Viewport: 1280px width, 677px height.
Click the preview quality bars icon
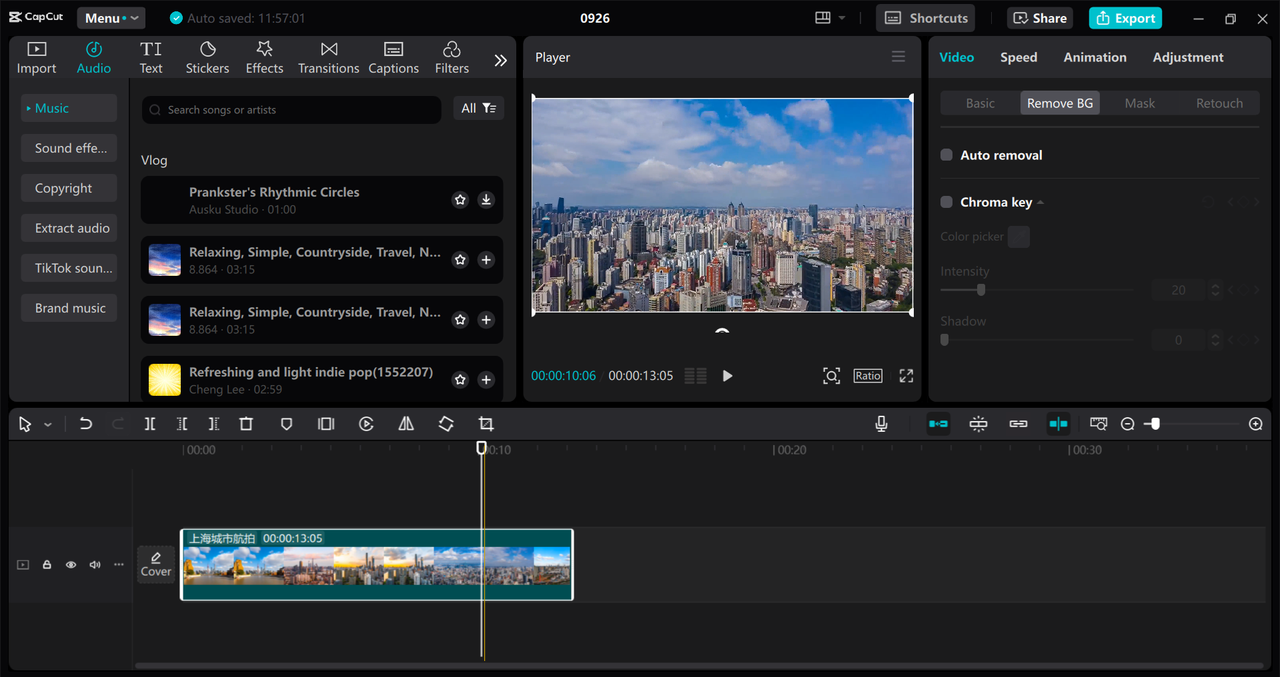coord(695,376)
